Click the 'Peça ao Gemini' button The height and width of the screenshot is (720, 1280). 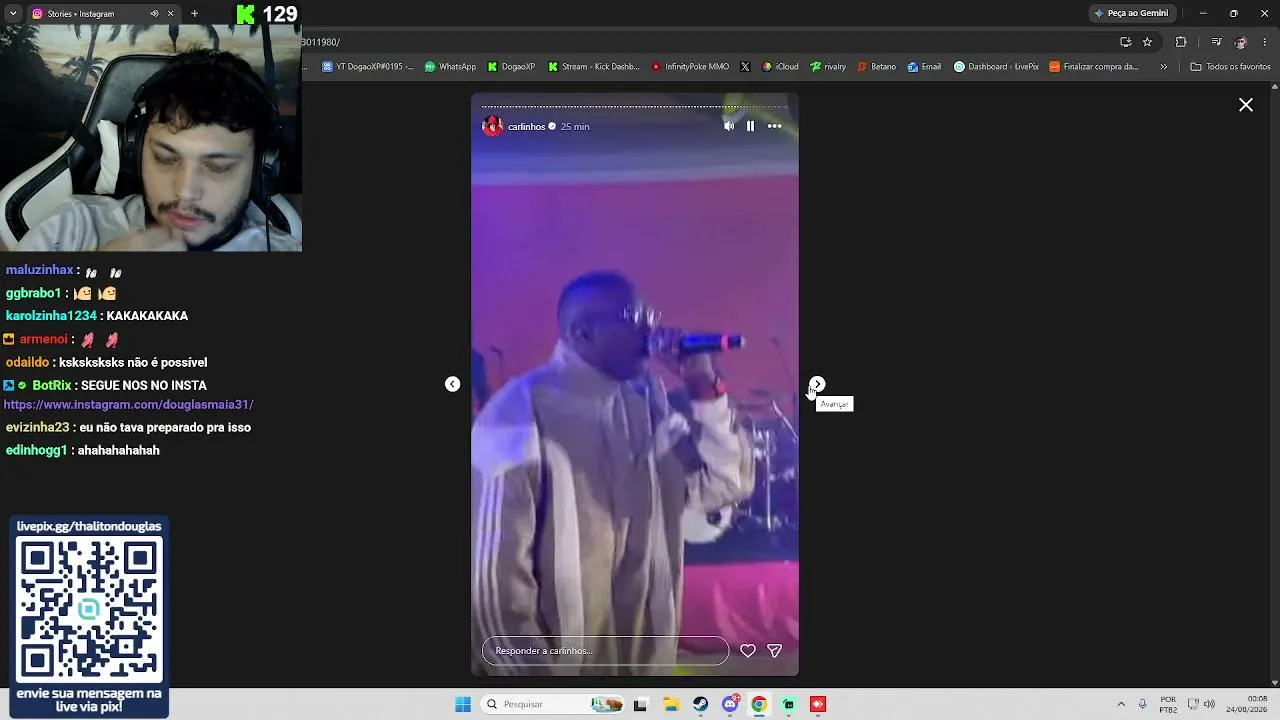point(1131,13)
